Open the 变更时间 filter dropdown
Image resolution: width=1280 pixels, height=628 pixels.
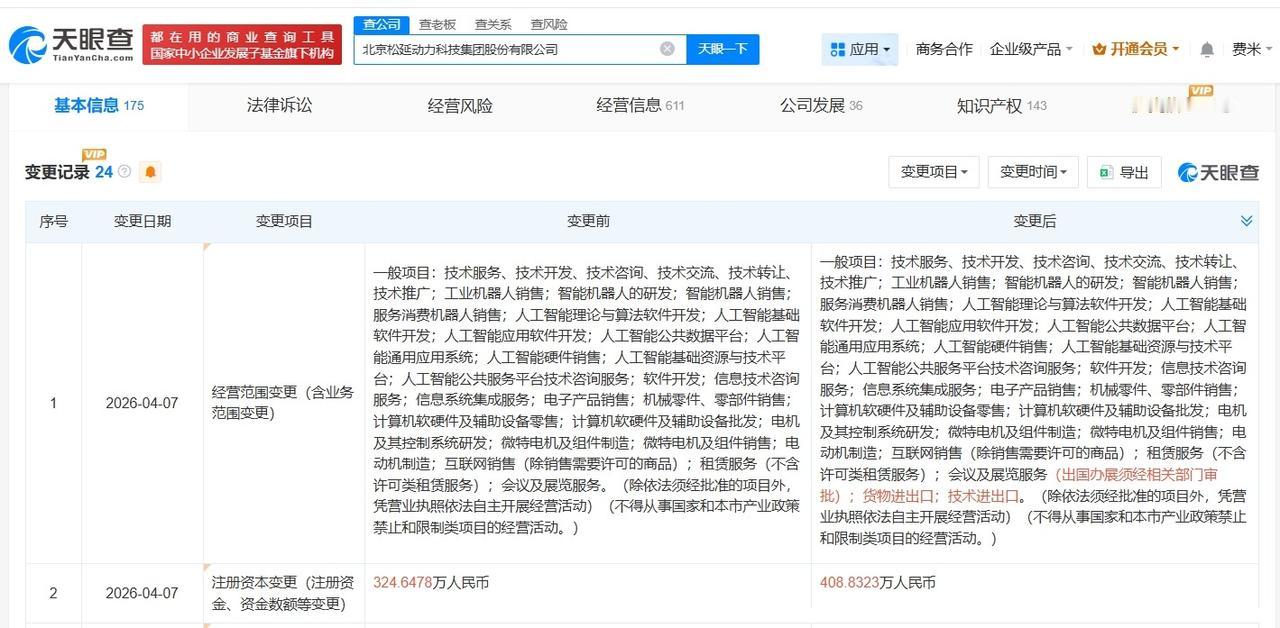1032,171
